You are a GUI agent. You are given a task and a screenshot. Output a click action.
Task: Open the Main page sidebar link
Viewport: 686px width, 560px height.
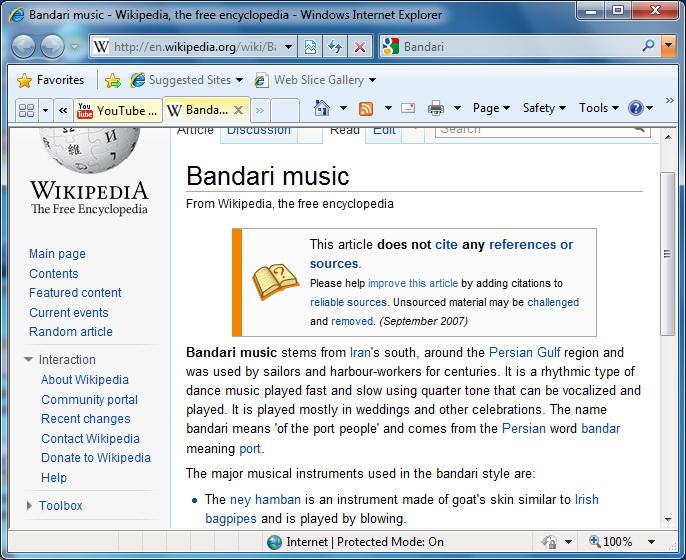pyautogui.click(x=57, y=254)
